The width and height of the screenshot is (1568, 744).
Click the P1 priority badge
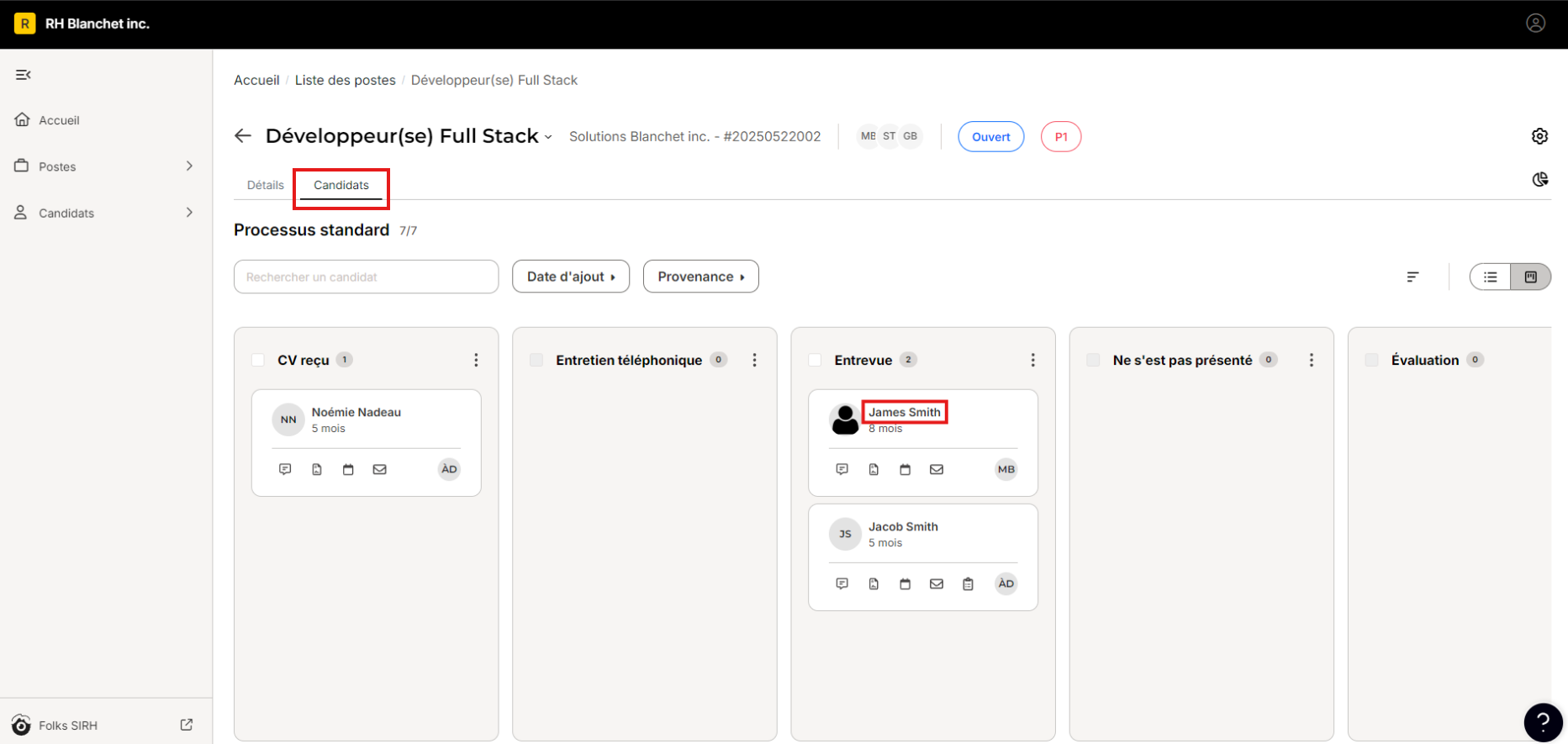[1061, 136]
